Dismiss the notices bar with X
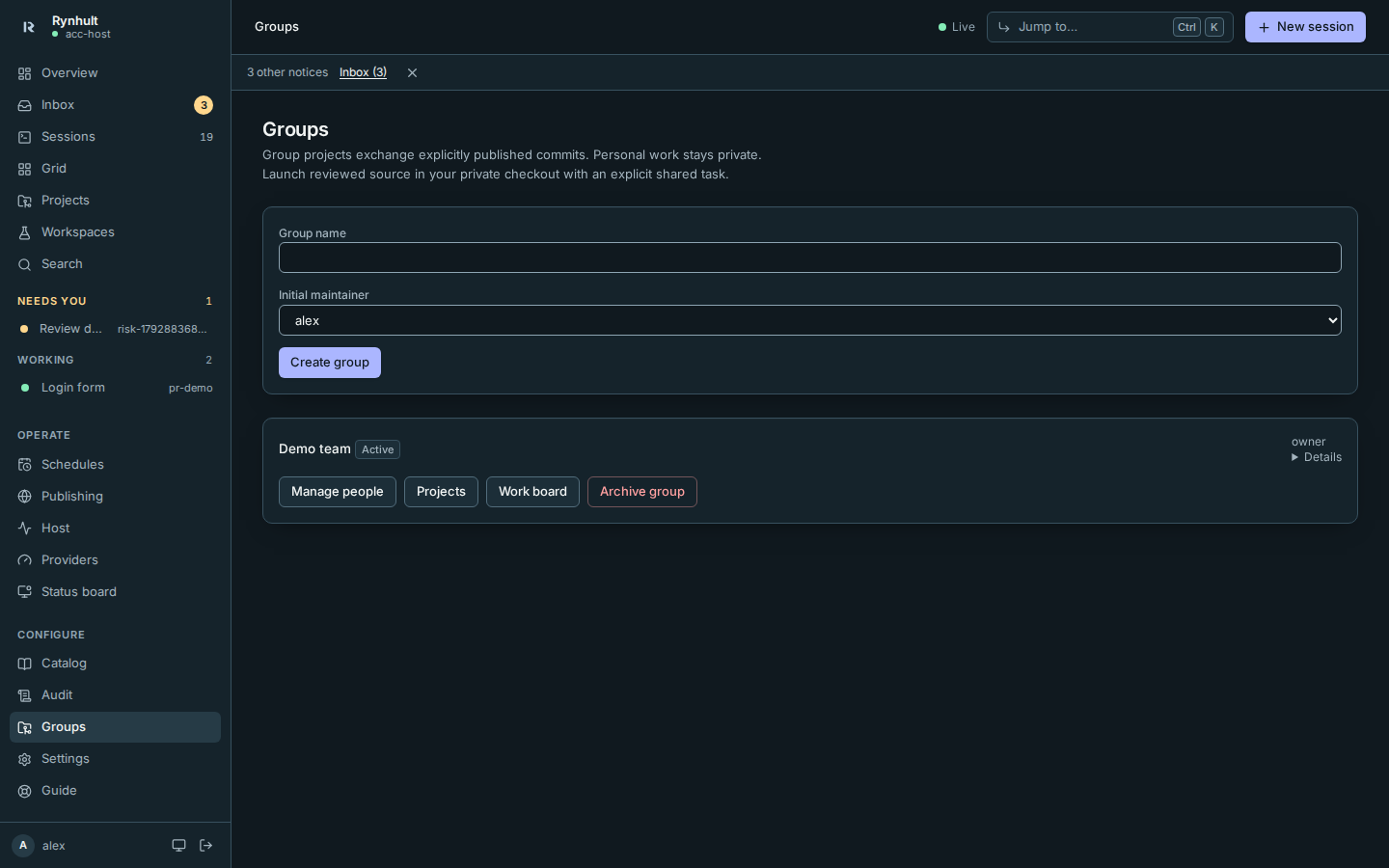Viewport: 1389px width, 868px height. (x=412, y=72)
